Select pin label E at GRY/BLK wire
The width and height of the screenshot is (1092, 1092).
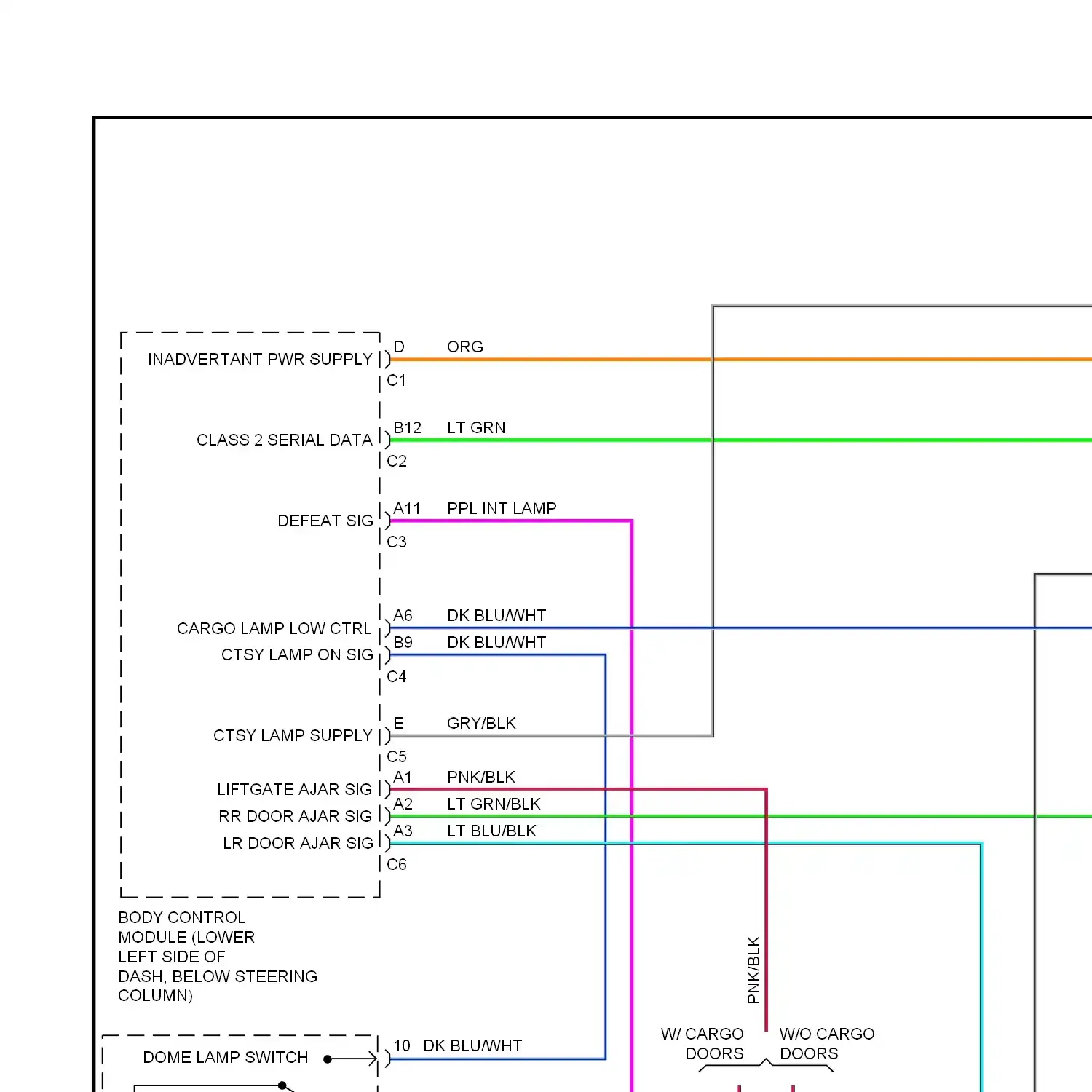398,723
